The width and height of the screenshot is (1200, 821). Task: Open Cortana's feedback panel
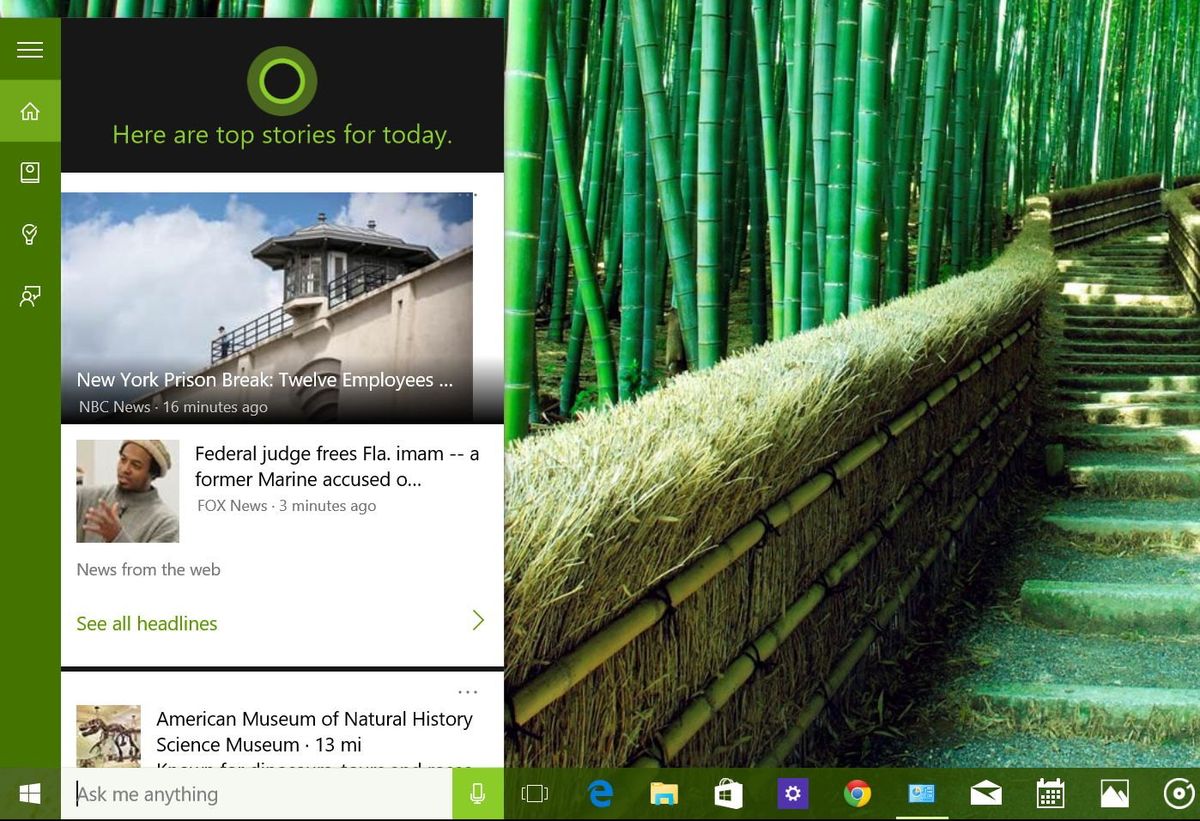30,296
